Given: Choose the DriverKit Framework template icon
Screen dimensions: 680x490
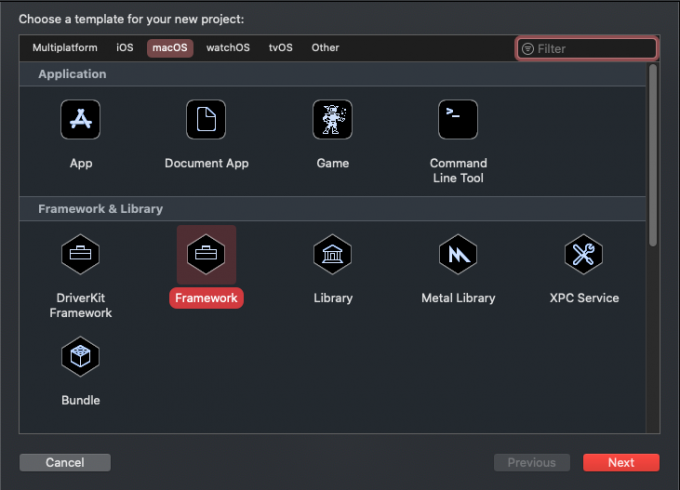Looking at the screenshot, I should click(x=80, y=255).
